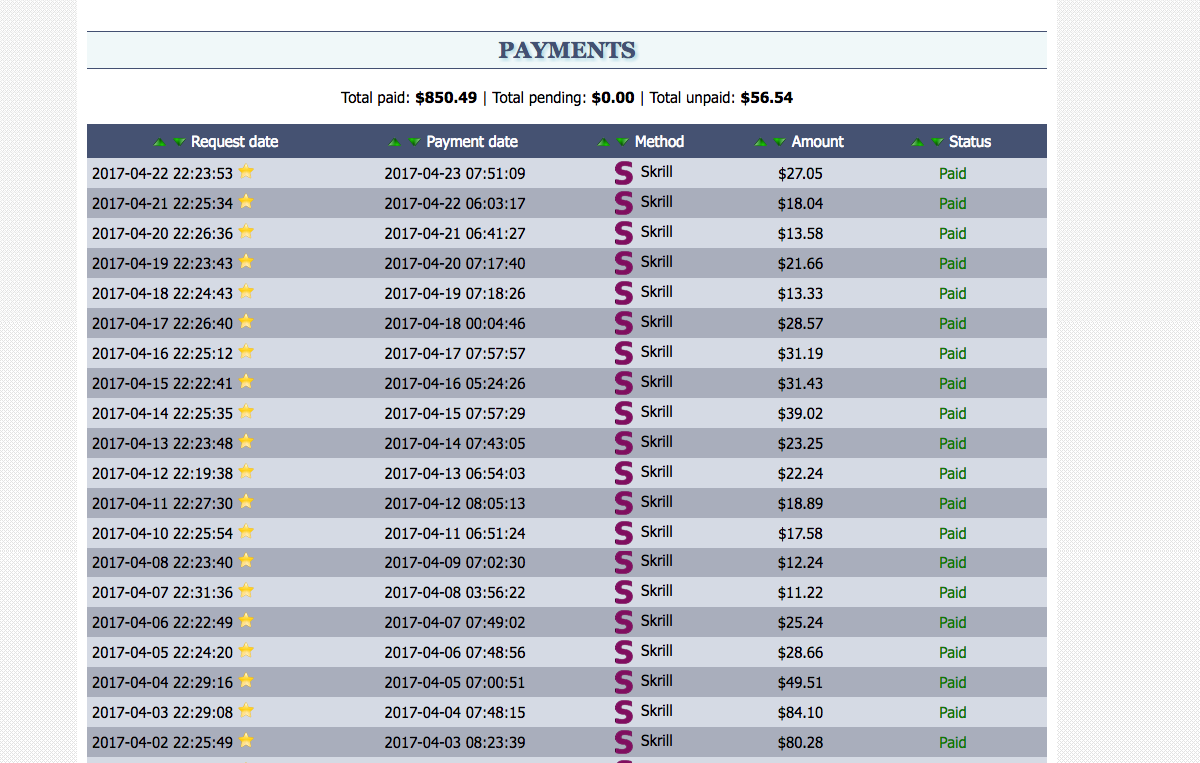This screenshot has height=763, width=1200.
Task: Select payment date 2017-04-18 00:04:46
Action: 455,324
